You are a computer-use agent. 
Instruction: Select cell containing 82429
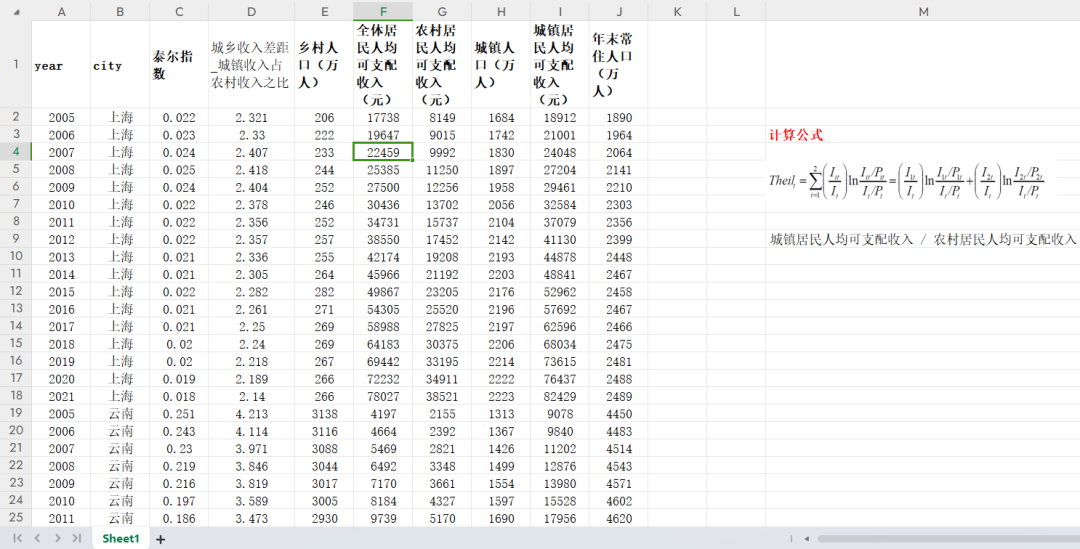560,395
